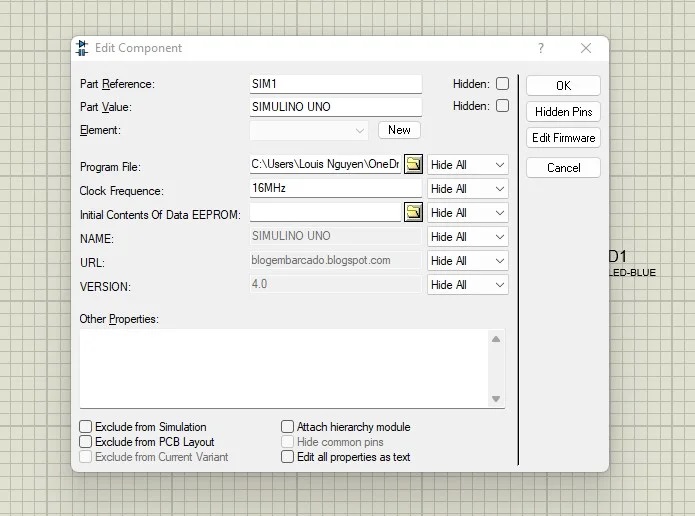This screenshot has height=516, width=695.
Task: Click the VERSION value 4.0
Action: point(336,284)
